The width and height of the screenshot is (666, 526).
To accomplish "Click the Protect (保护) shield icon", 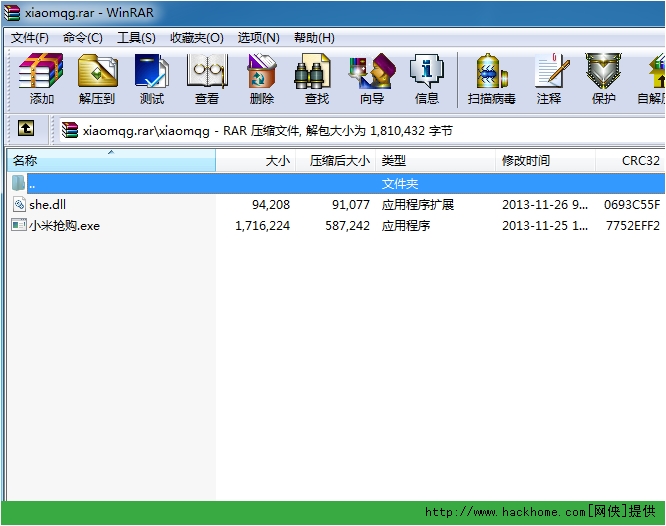I will 603,71.
